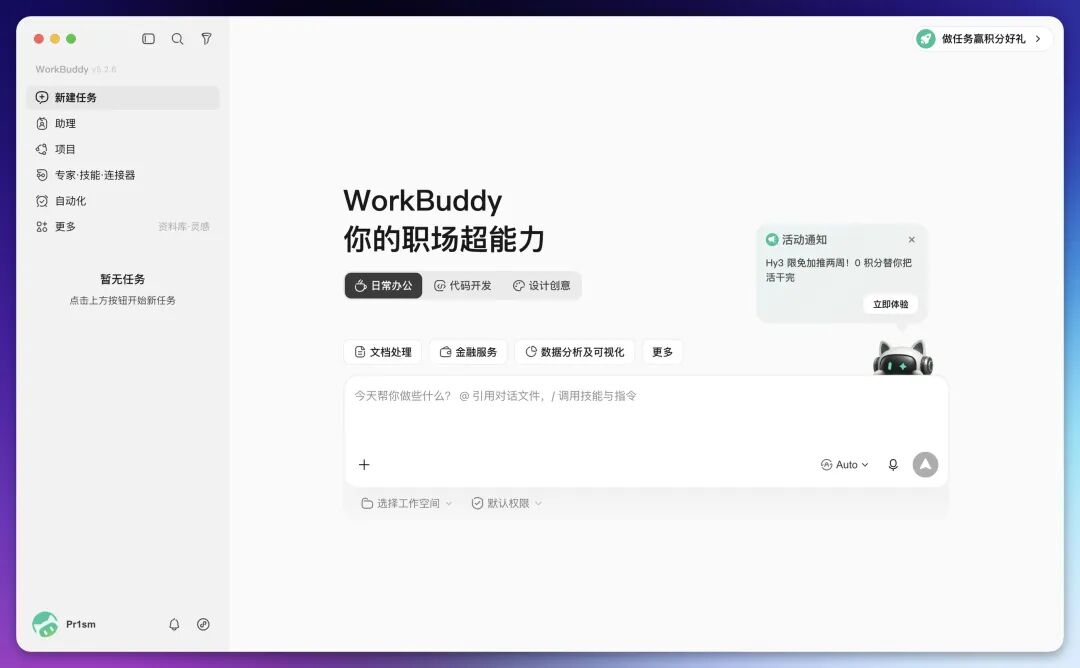Select 新建任务 in the sidebar
1080x668 pixels.
123,97
